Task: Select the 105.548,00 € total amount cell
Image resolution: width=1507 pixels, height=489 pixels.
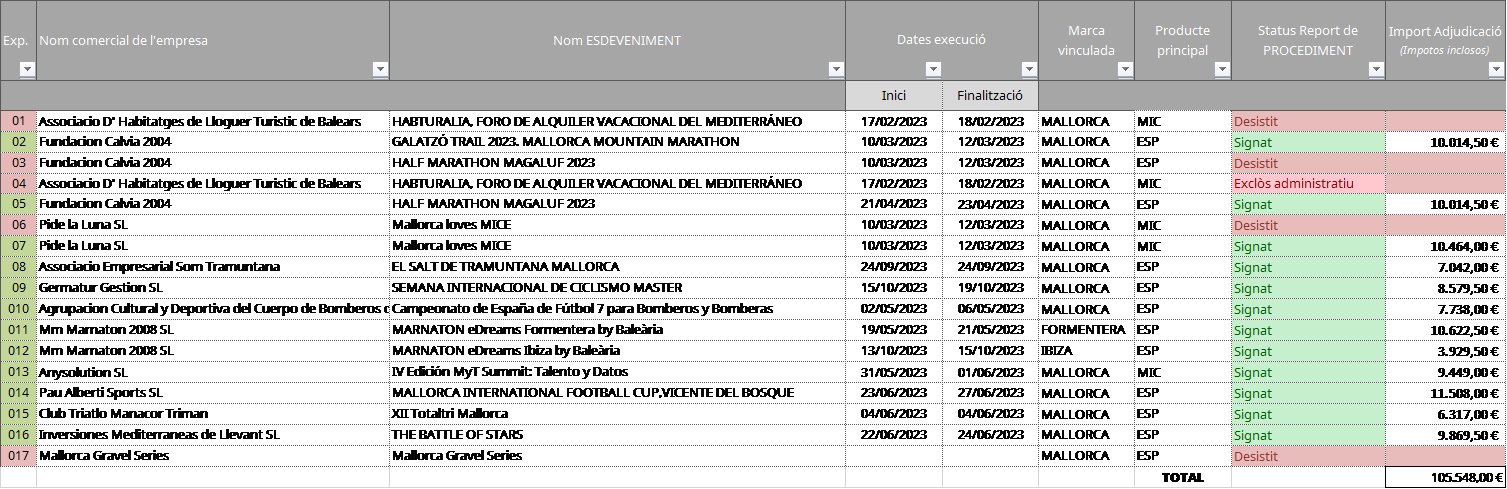Action: pyautogui.click(x=1445, y=477)
